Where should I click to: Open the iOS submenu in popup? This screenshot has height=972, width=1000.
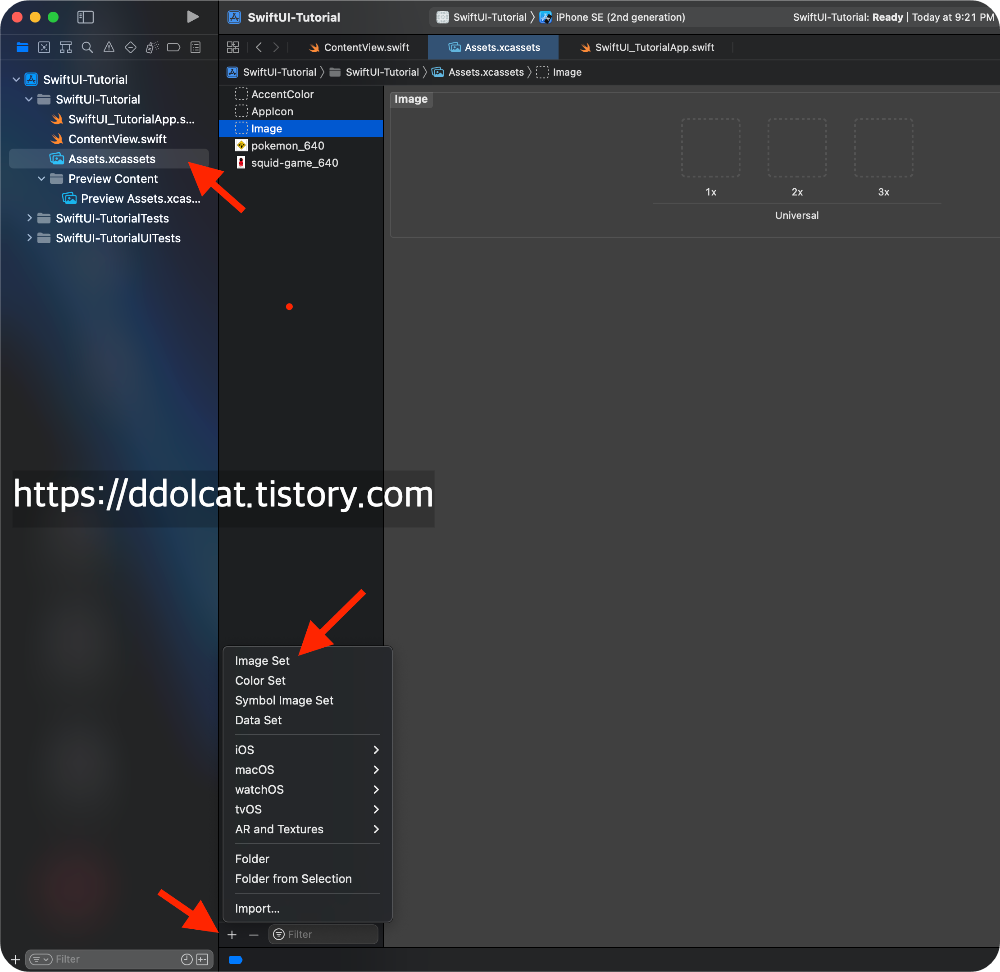[x=306, y=750]
